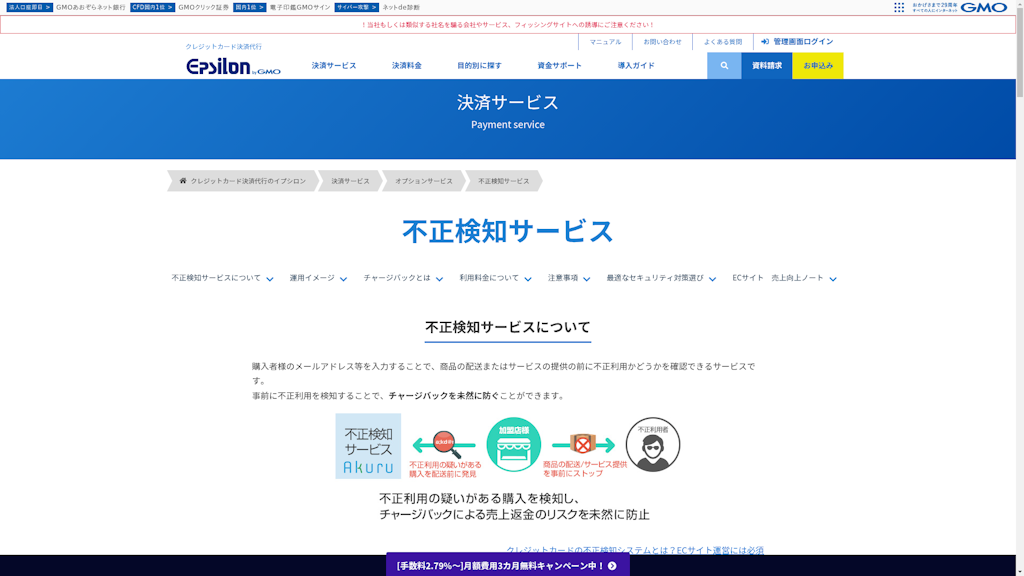Expand the 不正検知サービスについて anchor link
The height and width of the screenshot is (576, 1024).
(222, 278)
